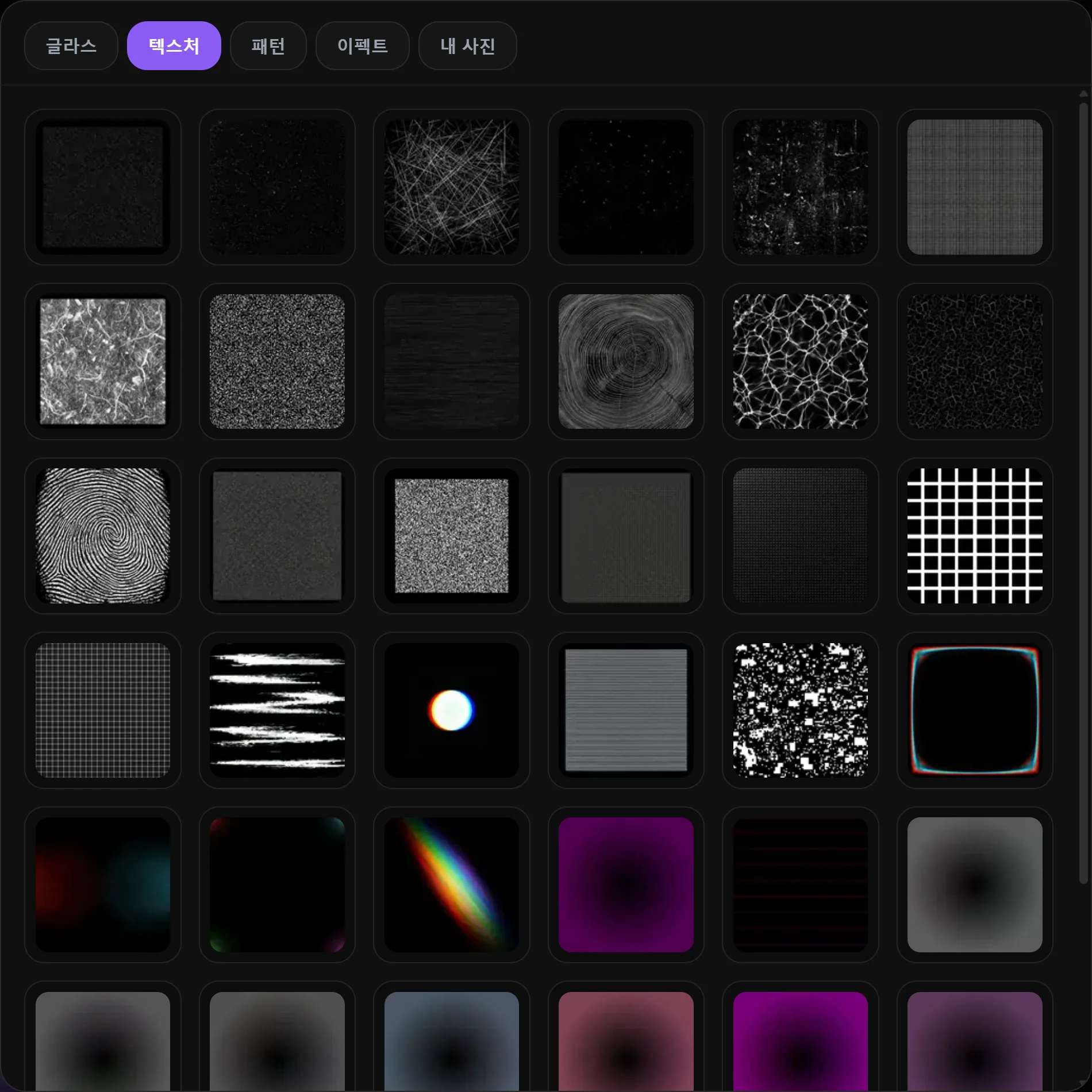Select the glowing white circle texture
1092x1092 pixels.
(452, 710)
